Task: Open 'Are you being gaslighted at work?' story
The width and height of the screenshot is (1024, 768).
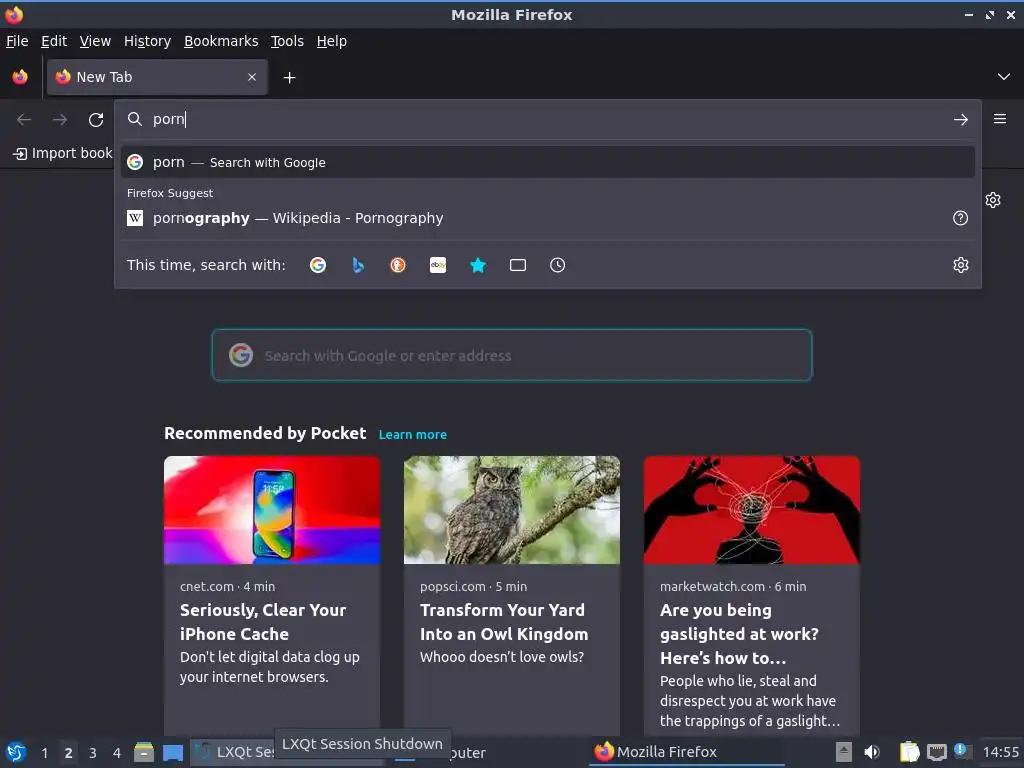Action: point(739,633)
